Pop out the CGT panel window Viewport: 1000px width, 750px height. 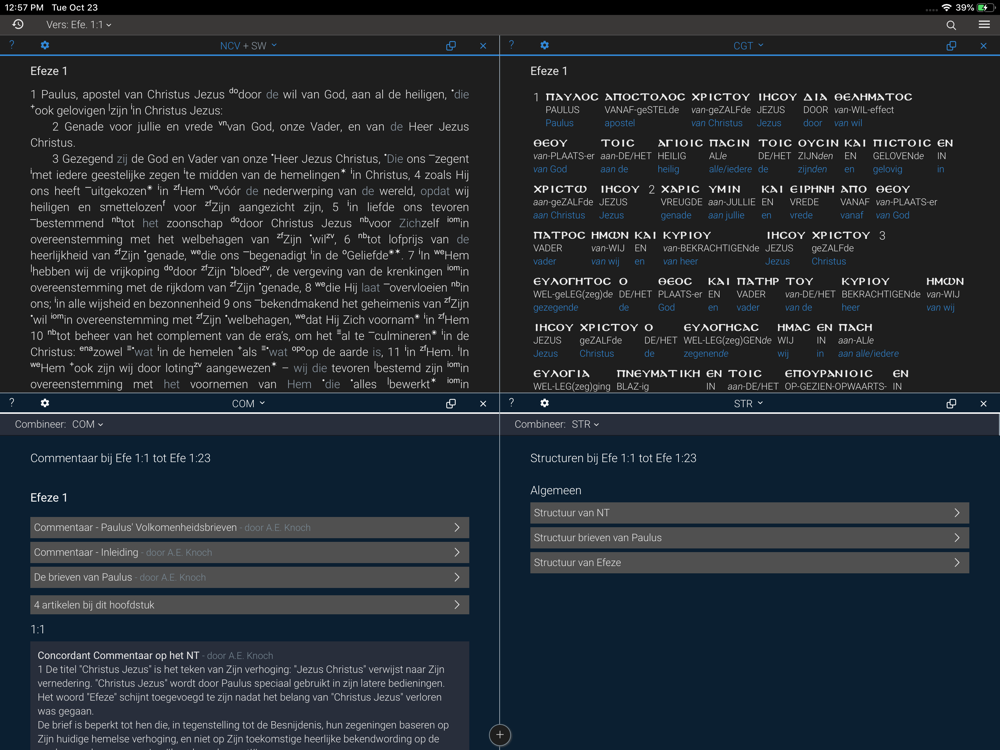click(x=951, y=45)
